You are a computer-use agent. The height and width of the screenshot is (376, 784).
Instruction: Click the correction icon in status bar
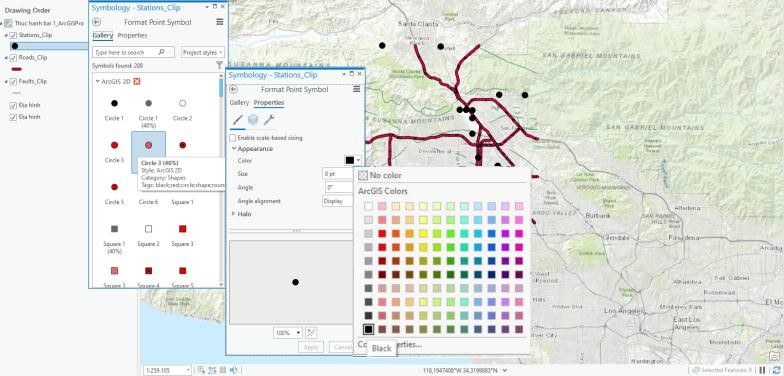(x=234, y=370)
